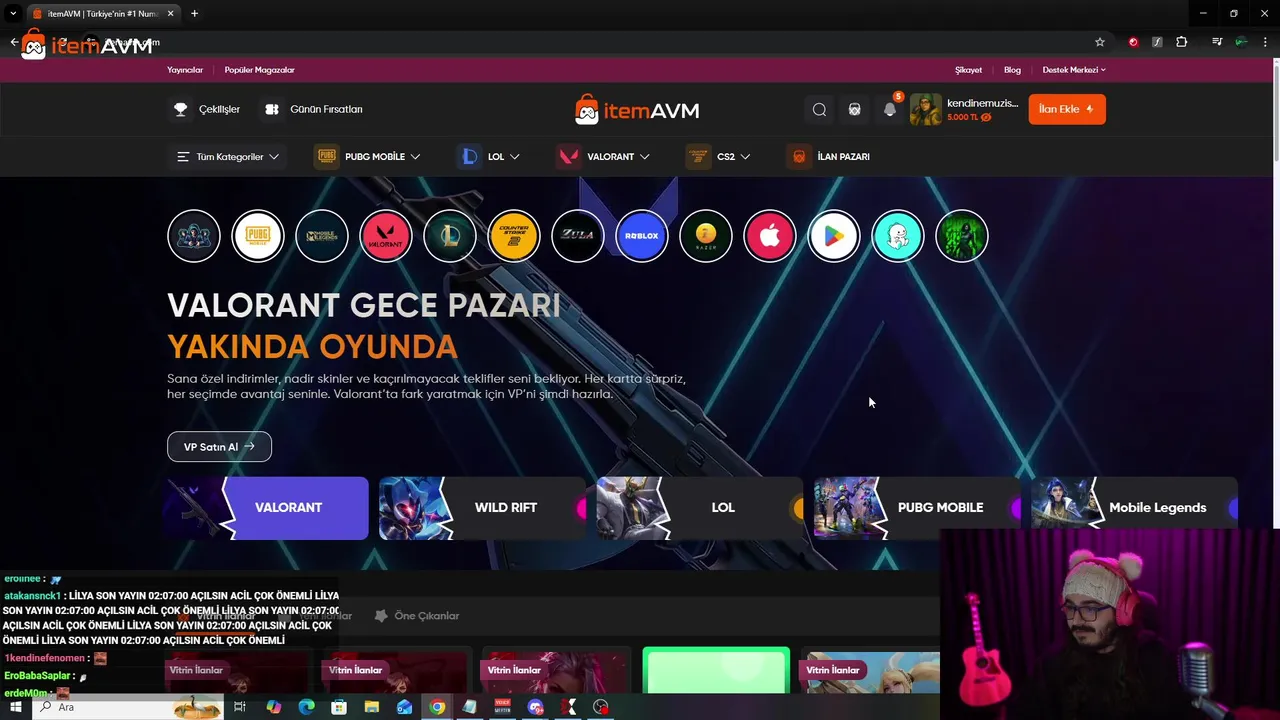The image size is (1280, 720).
Task: Open the İLAN PAZARI menu item
Action: (828, 157)
